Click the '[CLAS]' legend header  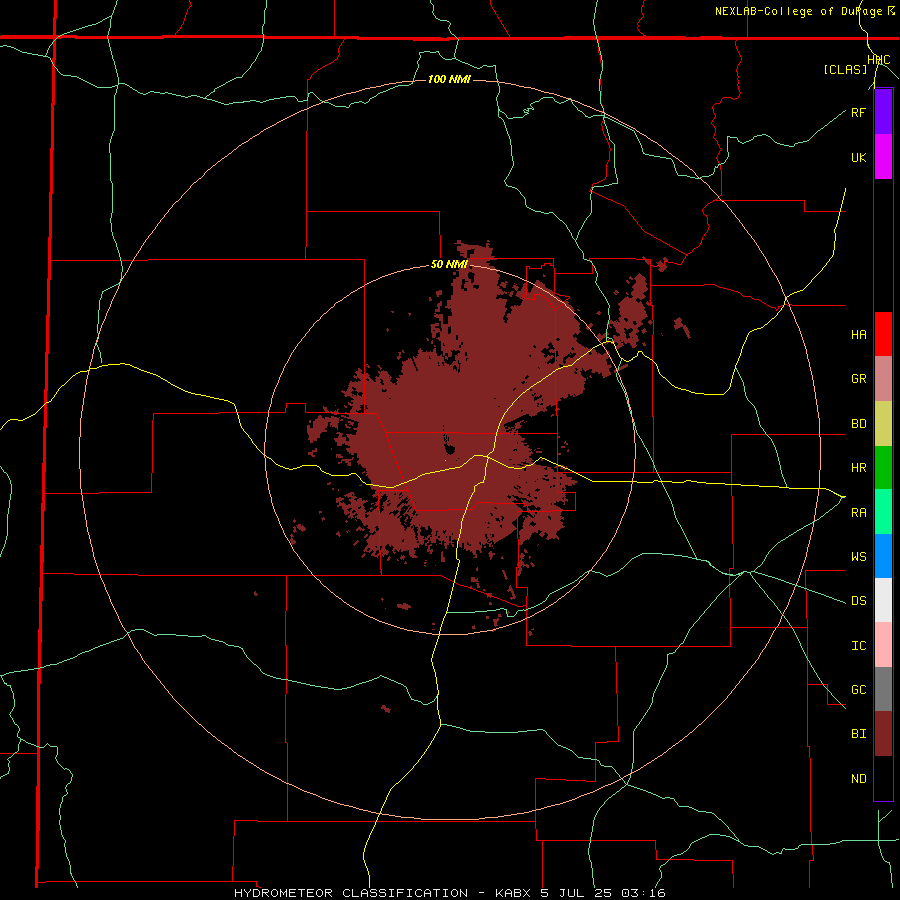coord(845,70)
